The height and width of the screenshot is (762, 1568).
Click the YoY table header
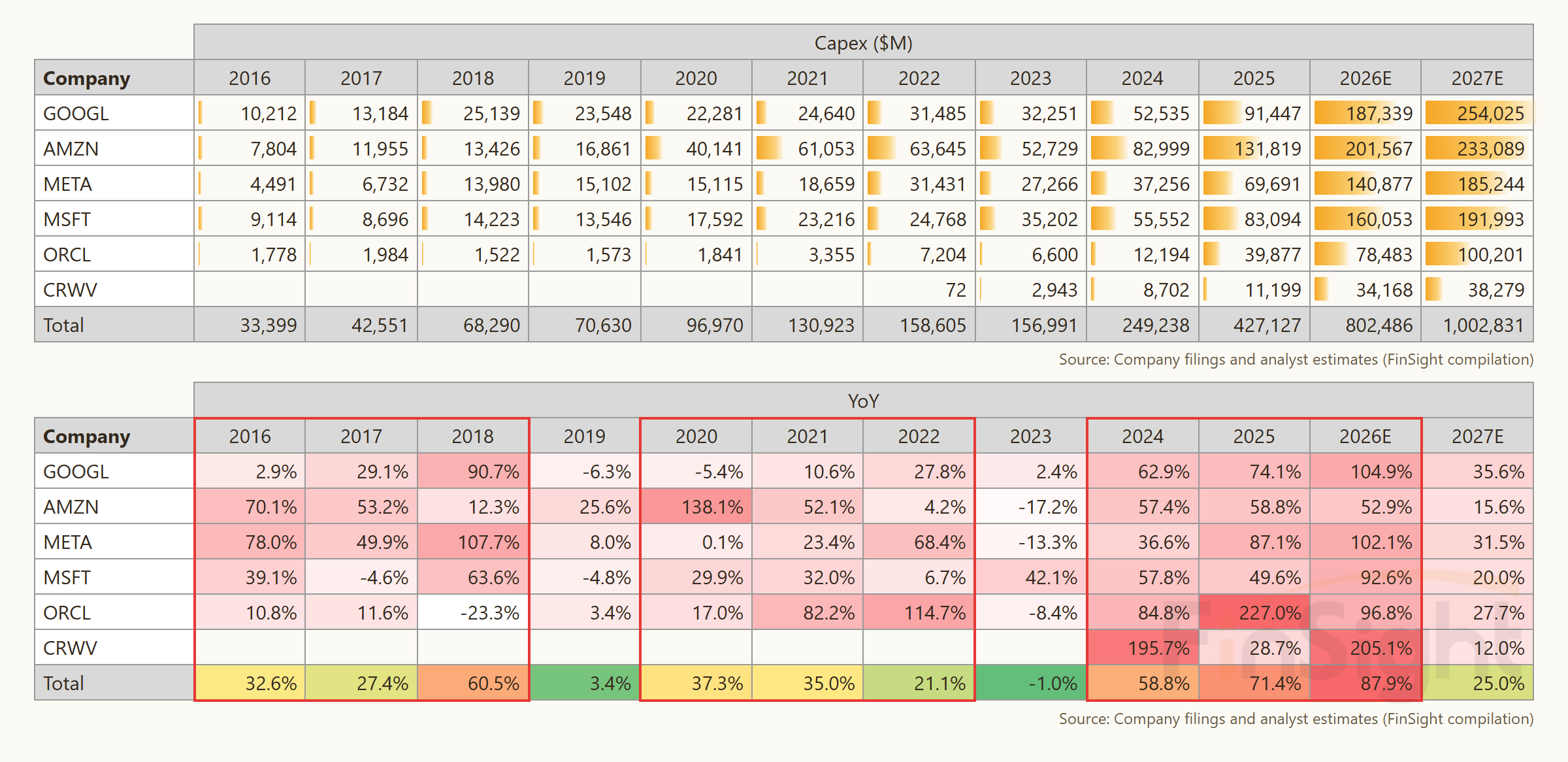pyautogui.click(x=863, y=401)
